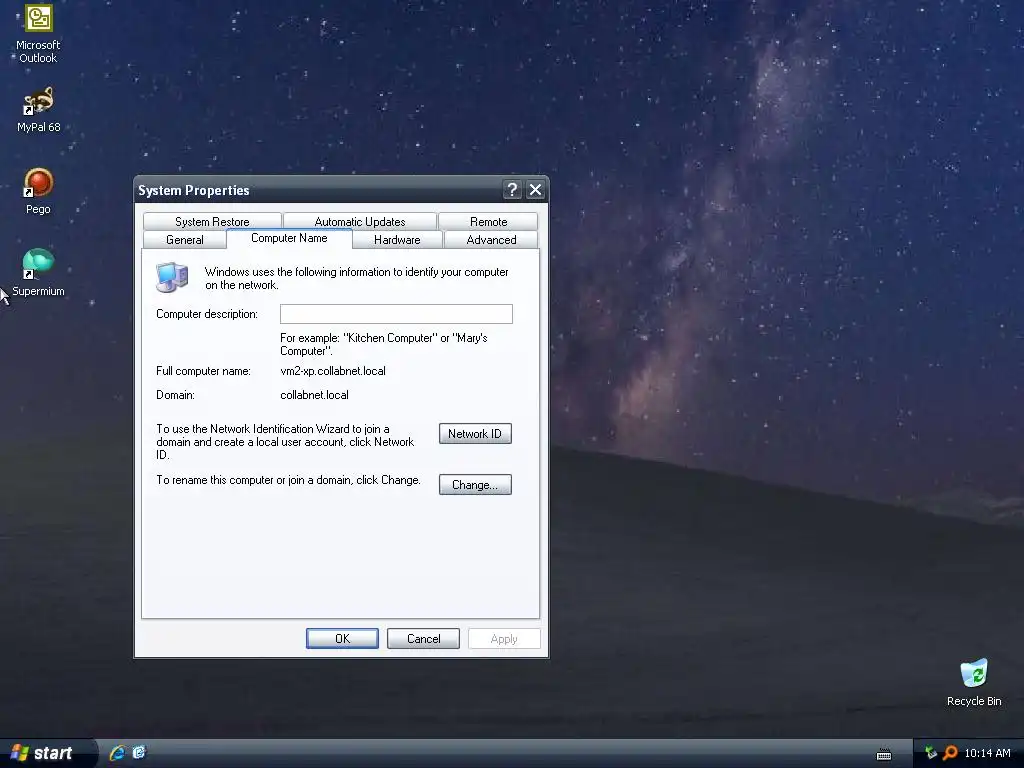The width and height of the screenshot is (1024, 768).
Task: Click the Domain value collabnet.local
Action: tap(314, 395)
